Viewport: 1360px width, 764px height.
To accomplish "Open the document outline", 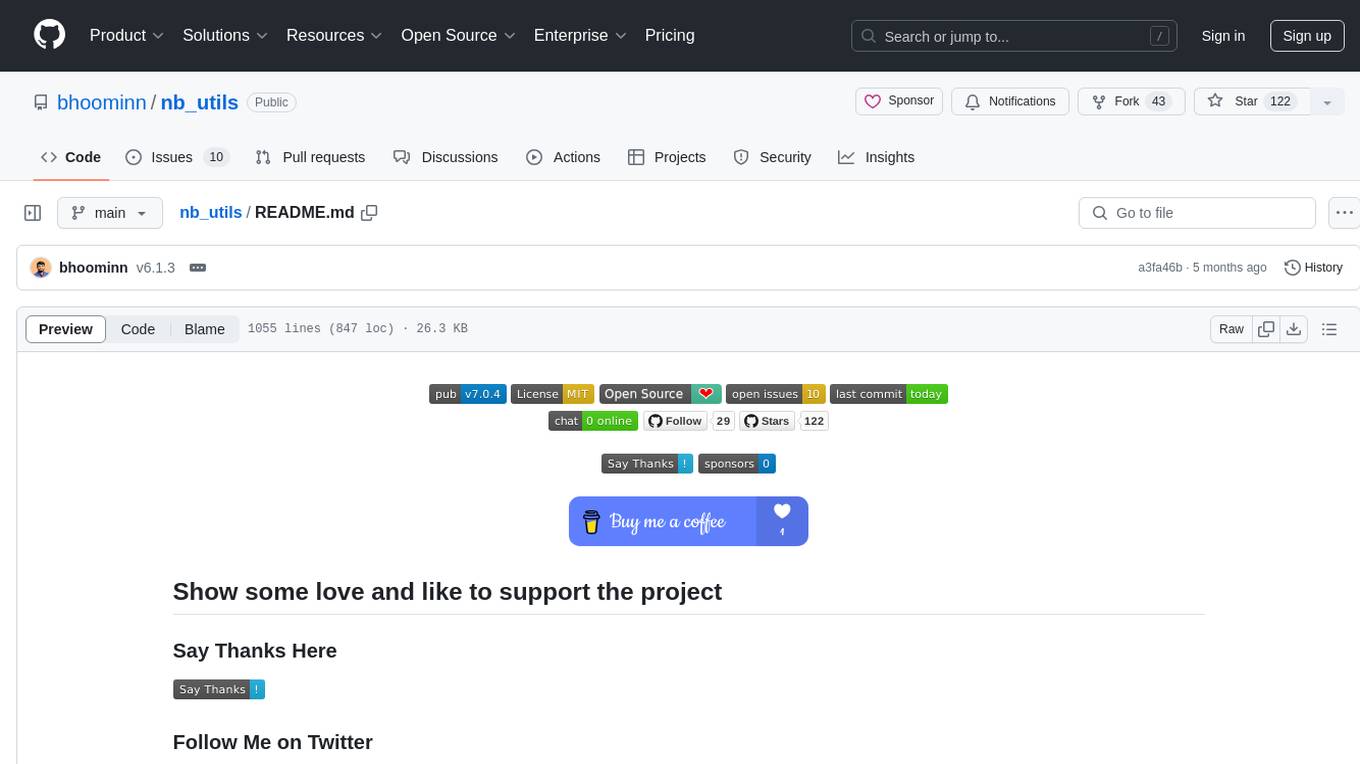I will coord(1329,329).
